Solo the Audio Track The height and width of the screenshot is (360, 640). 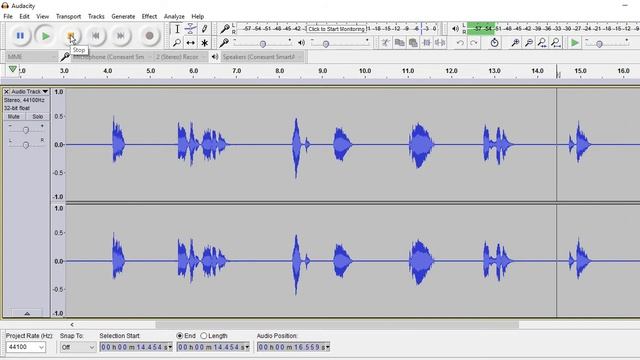37,117
